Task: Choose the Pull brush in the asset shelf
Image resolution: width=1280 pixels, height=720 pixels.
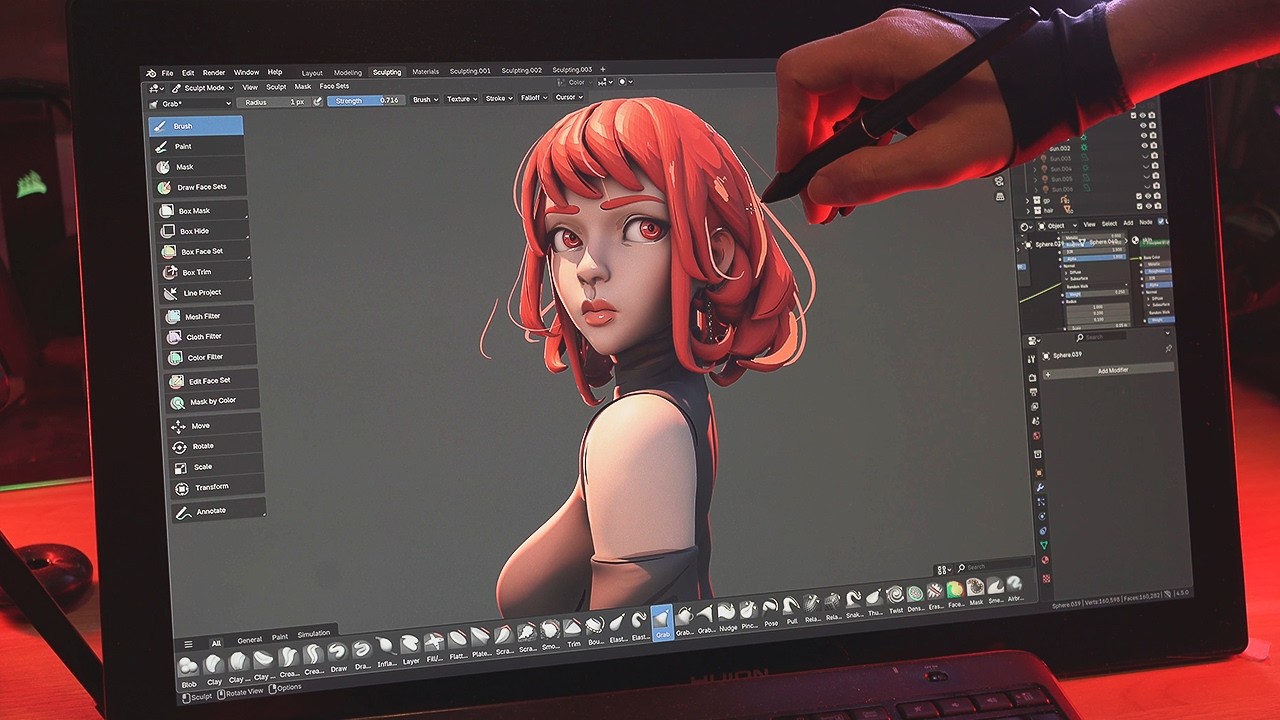Action: click(792, 609)
